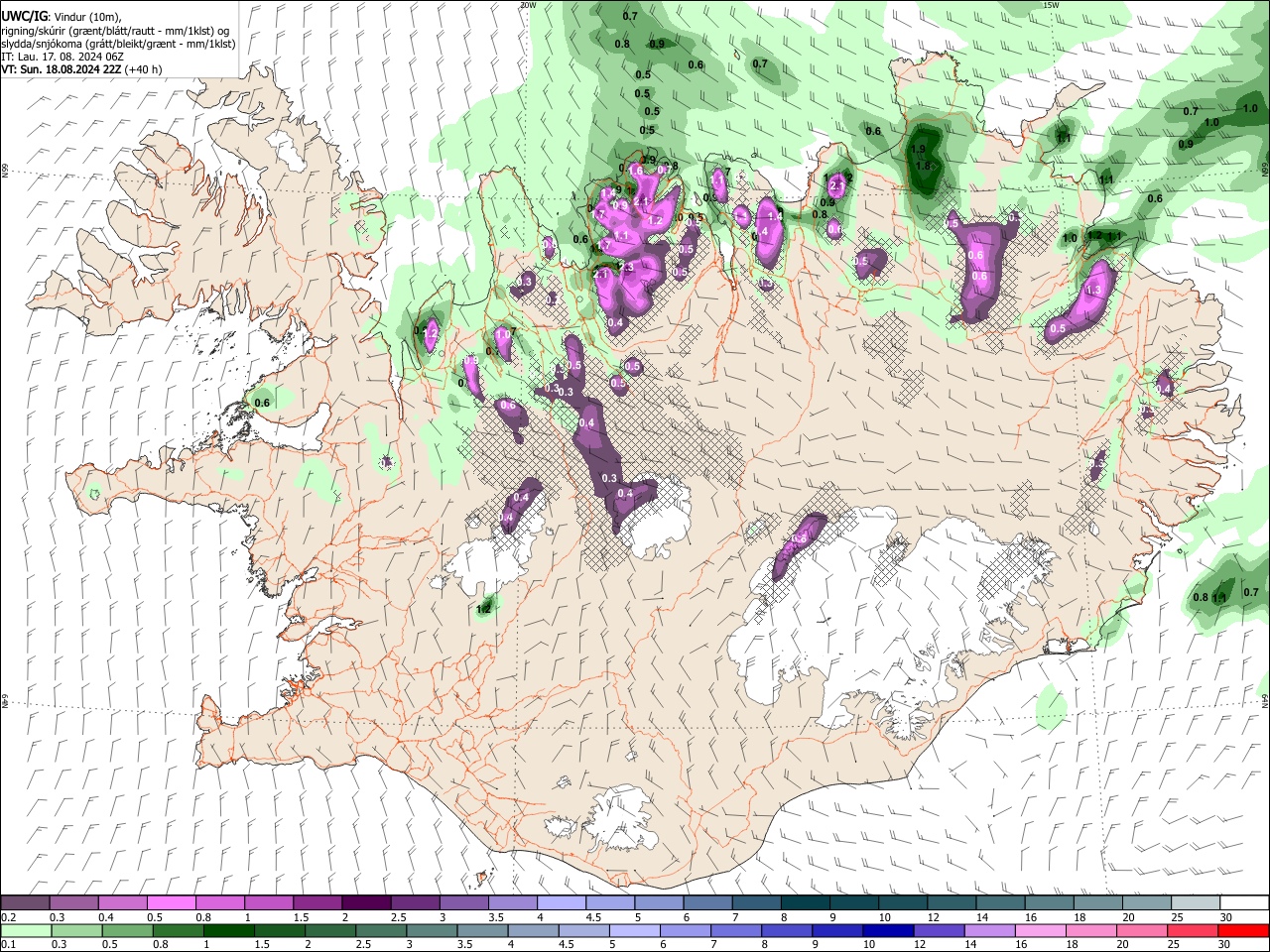Image resolution: width=1270 pixels, height=952 pixels.
Task: Select the mauve 0.3 snow legend swatch
Action: [74, 903]
